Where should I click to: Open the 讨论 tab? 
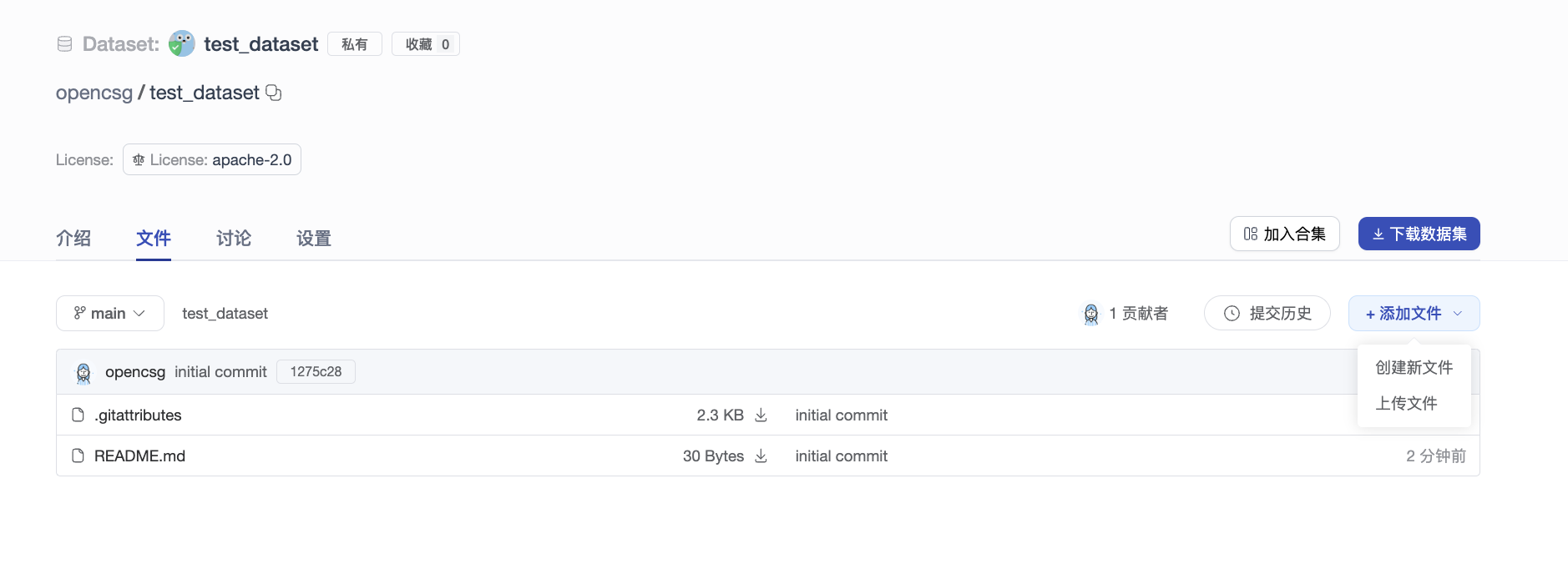point(234,239)
